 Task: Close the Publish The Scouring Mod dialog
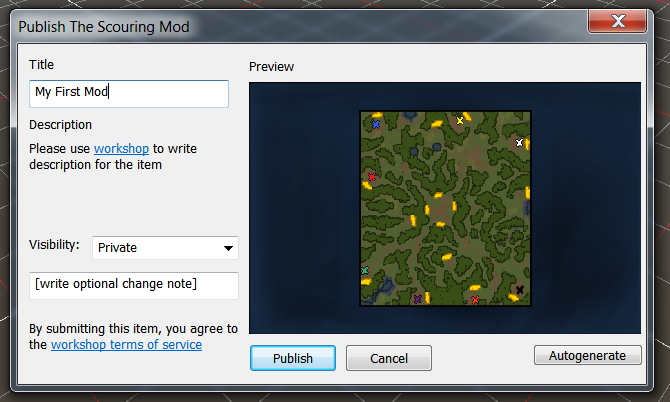[617, 21]
